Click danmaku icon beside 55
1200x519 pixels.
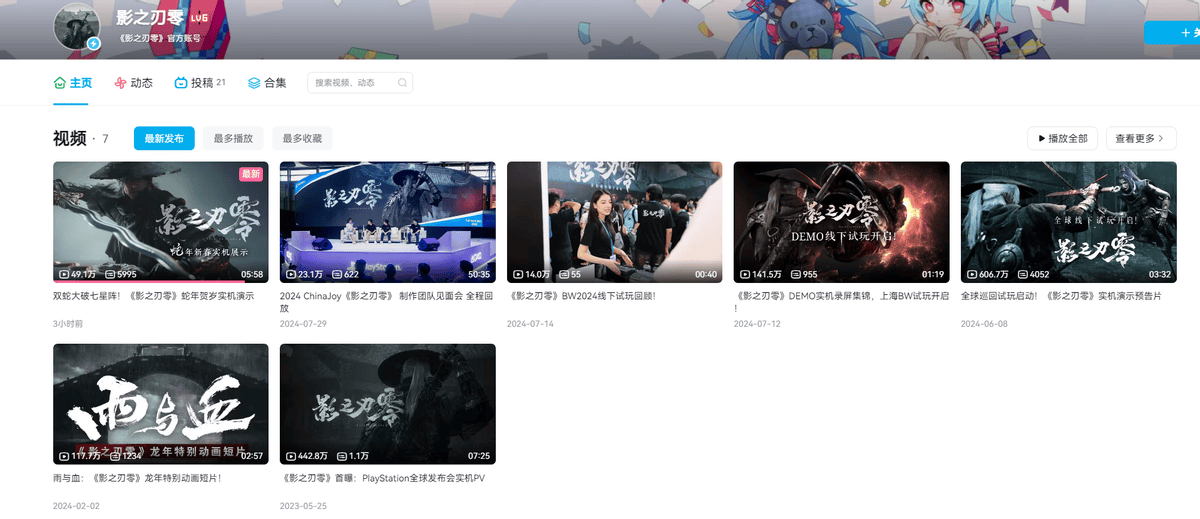point(564,274)
